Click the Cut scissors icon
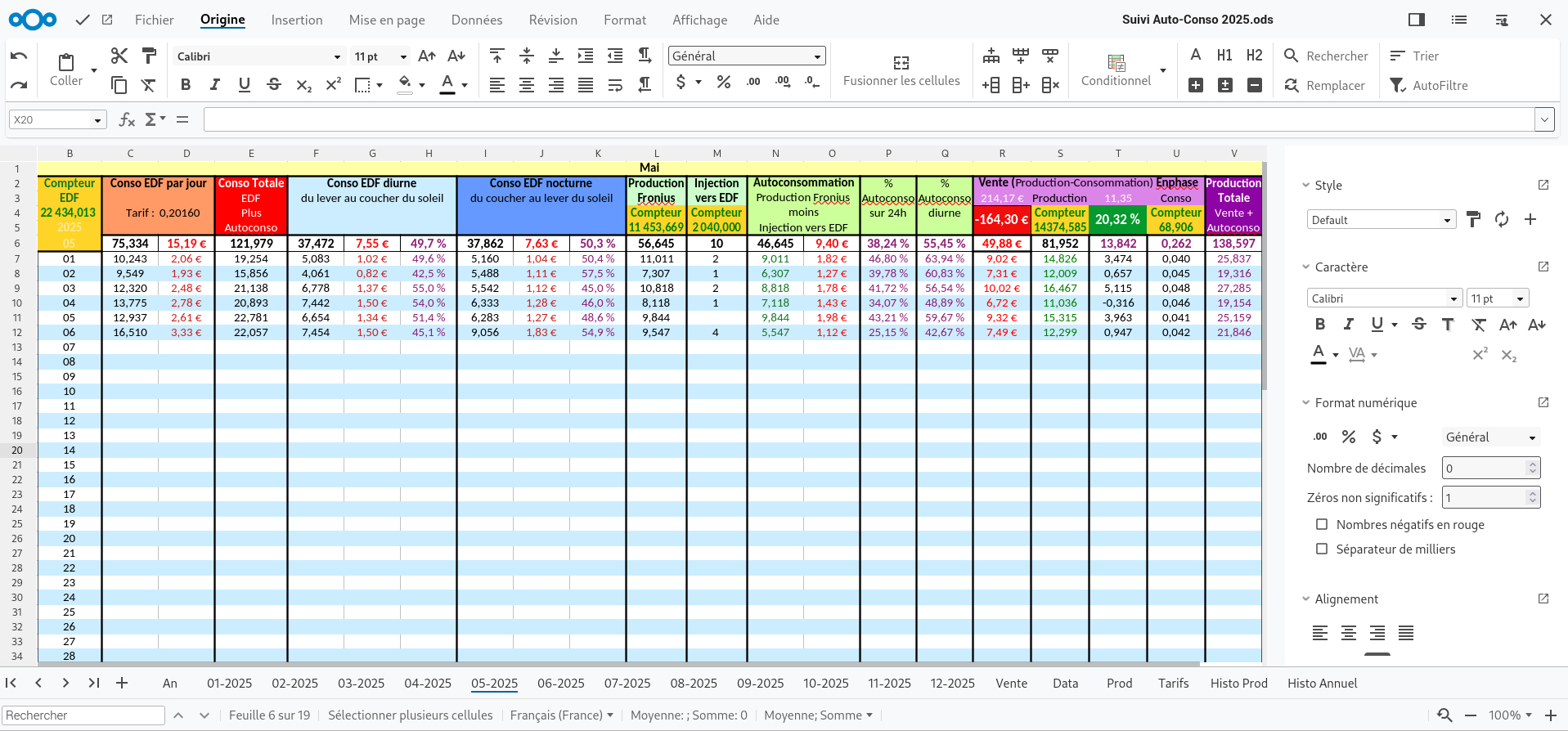The height and width of the screenshot is (731, 1568). pyautogui.click(x=119, y=56)
